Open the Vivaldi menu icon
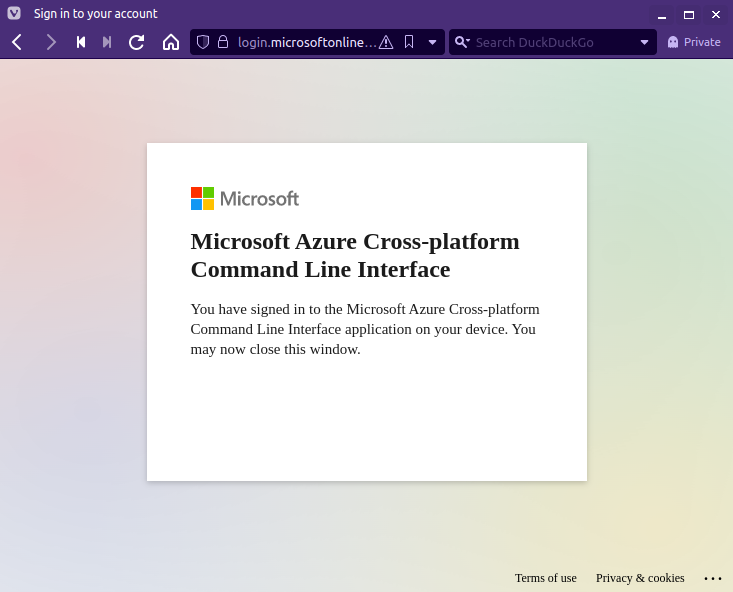Image resolution: width=733 pixels, height=592 pixels. [14, 13]
